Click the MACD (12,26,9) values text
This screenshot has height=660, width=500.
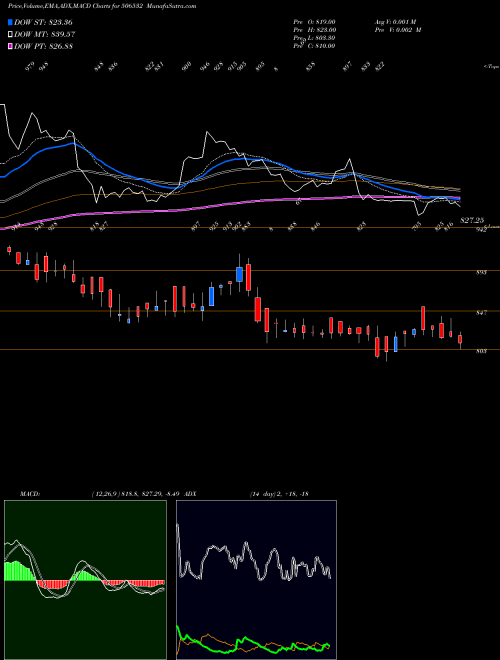136,494
